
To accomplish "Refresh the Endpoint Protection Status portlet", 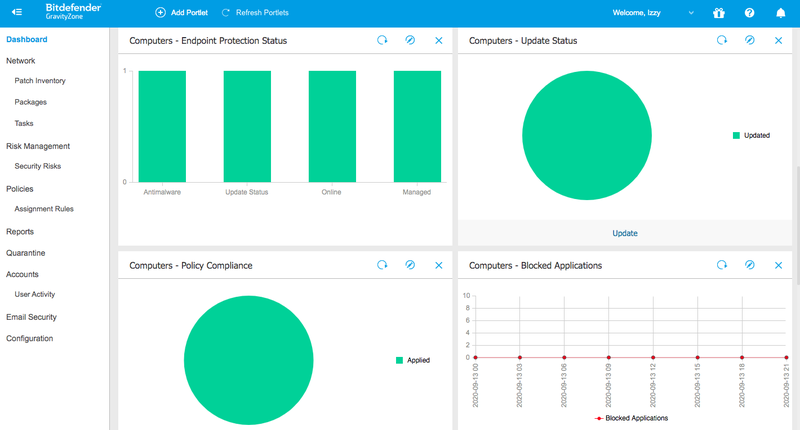I will (382, 40).
